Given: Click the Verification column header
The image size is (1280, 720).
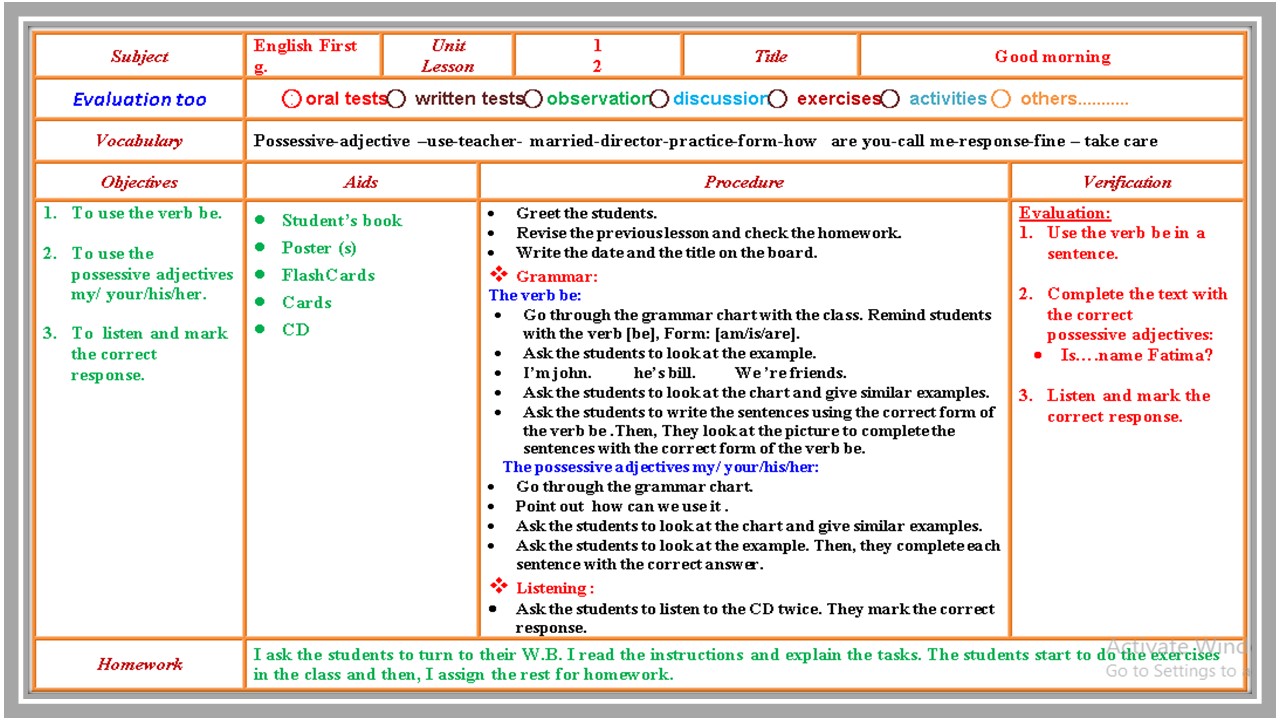Looking at the screenshot, I should pyautogui.click(x=1127, y=182).
